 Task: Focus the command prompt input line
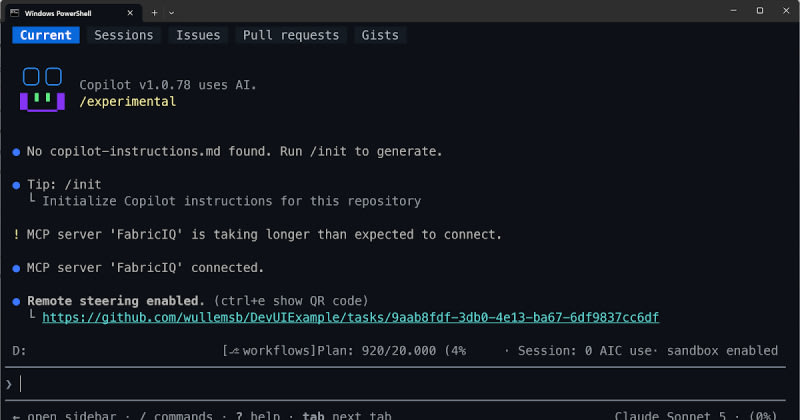pyautogui.click(x=395, y=384)
